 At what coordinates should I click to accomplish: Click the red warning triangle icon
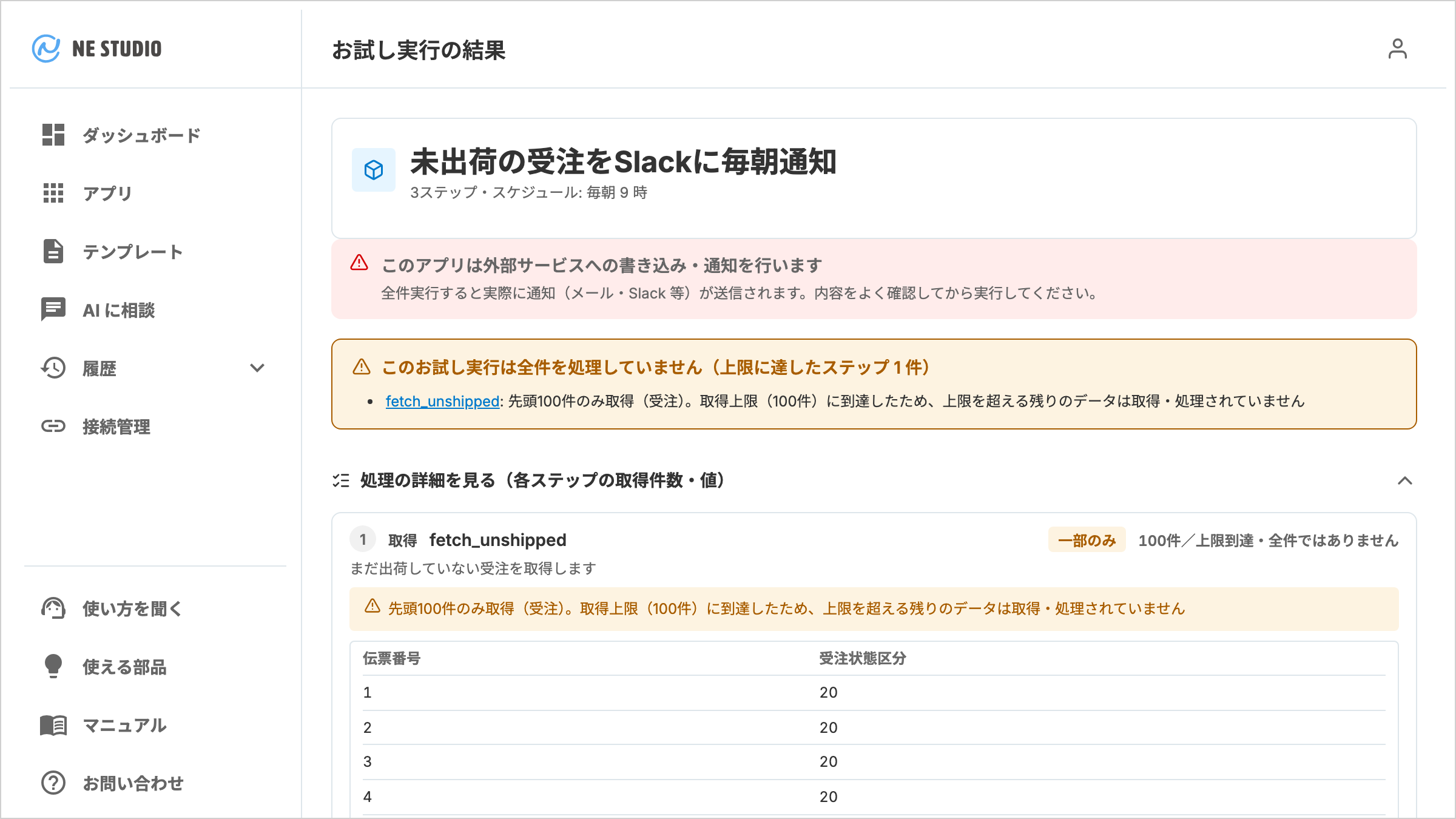(359, 263)
